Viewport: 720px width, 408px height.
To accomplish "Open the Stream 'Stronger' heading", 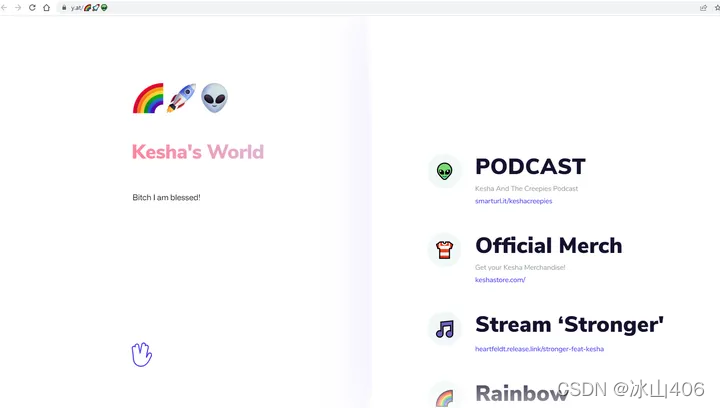I will click(x=569, y=324).
